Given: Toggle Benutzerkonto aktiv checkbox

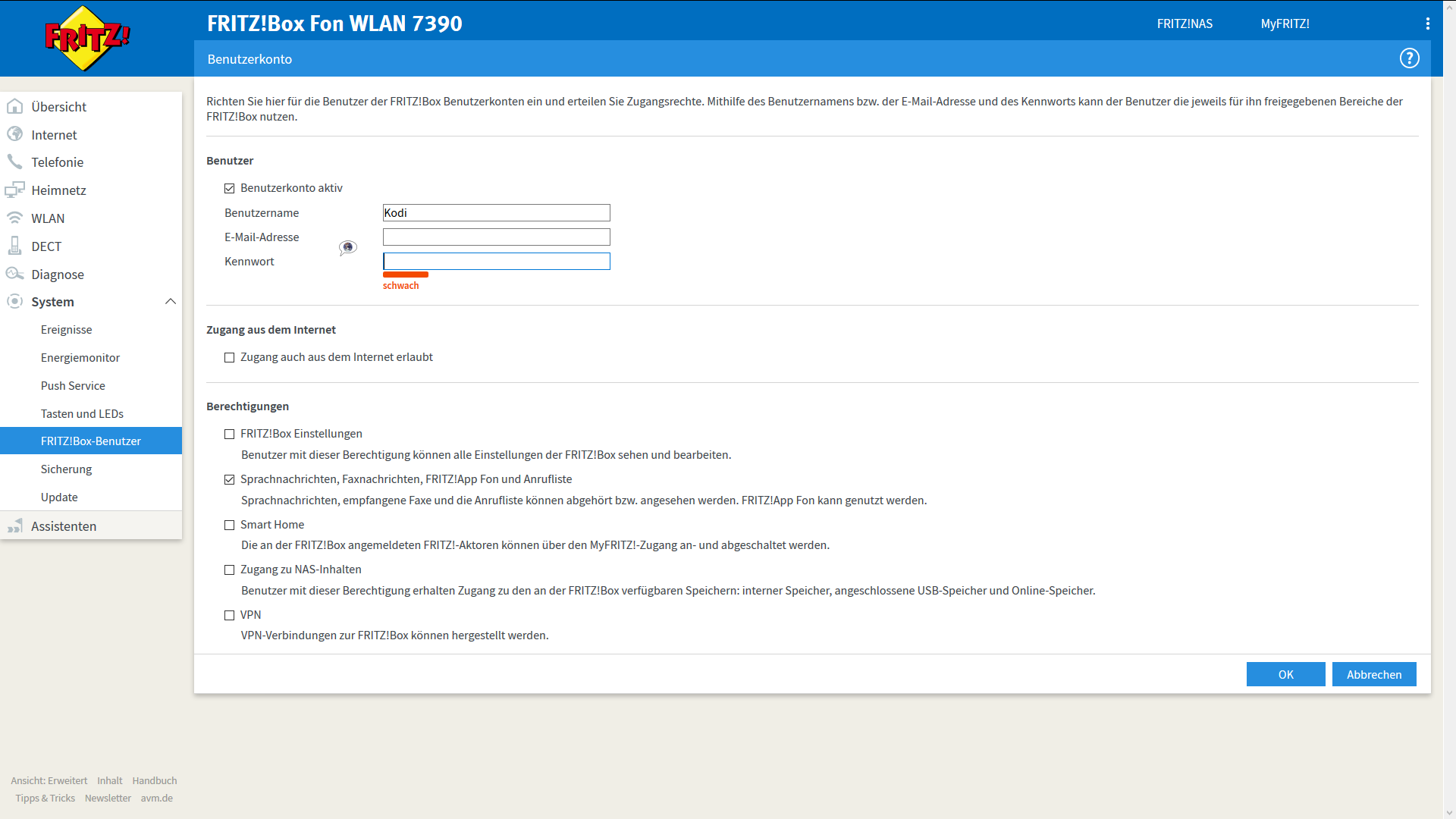Looking at the screenshot, I should click(x=229, y=188).
